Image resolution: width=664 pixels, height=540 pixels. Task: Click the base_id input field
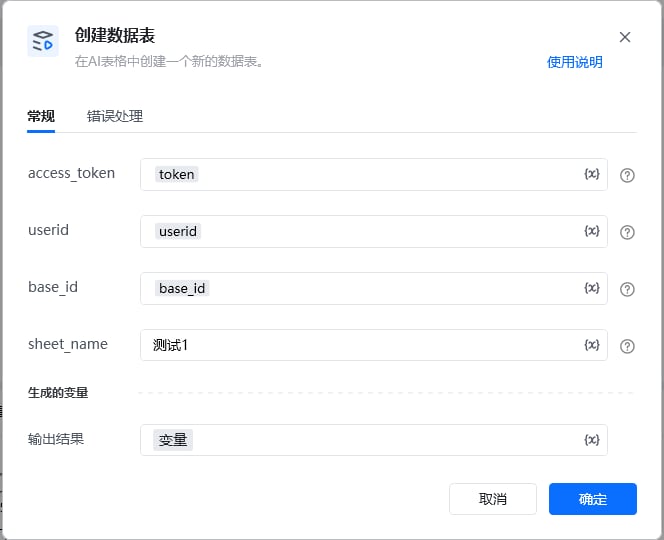click(x=374, y=288)
